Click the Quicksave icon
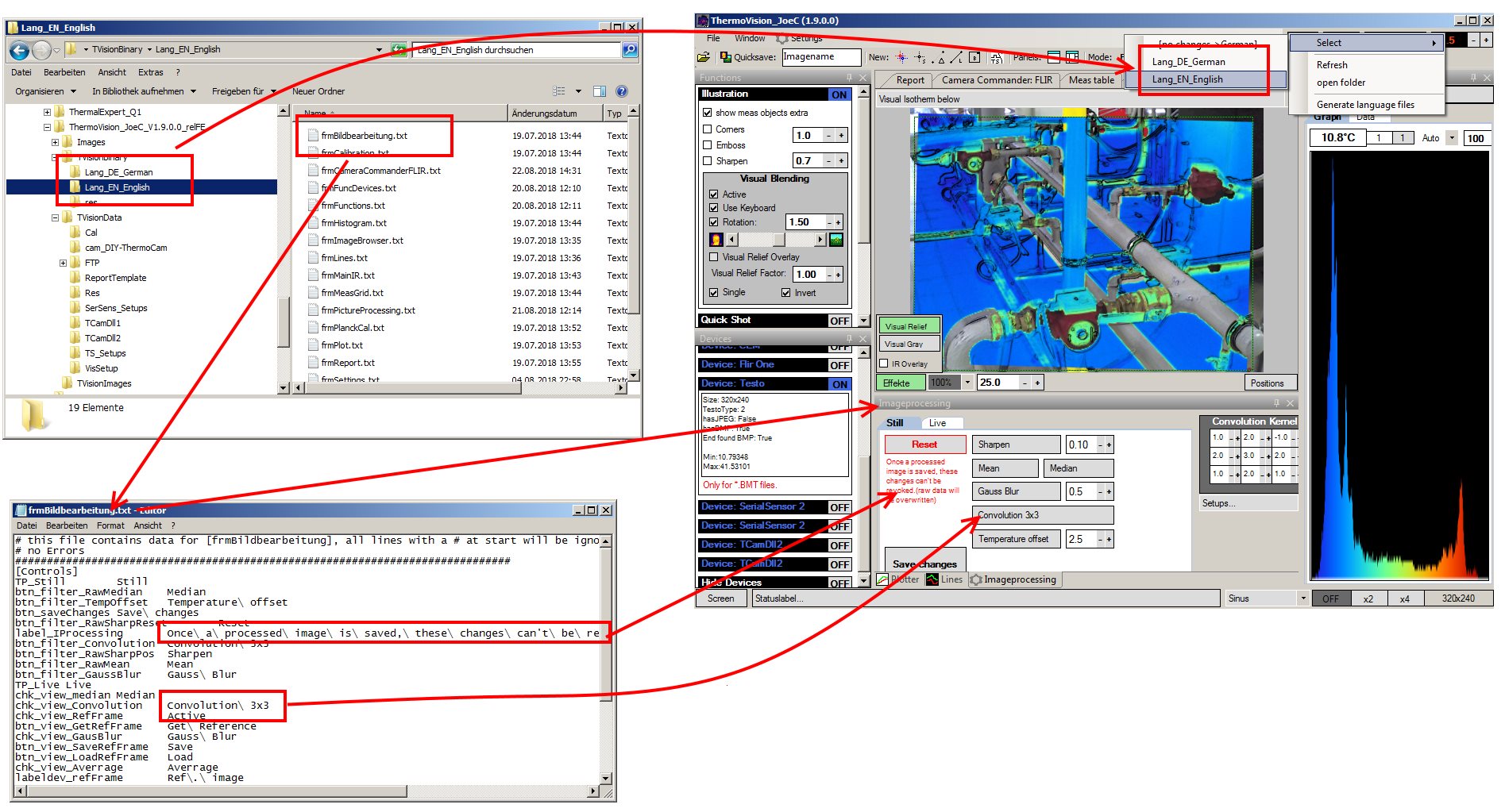The width and height of the screenshot is (1505, 812). [x=725, y=57]
